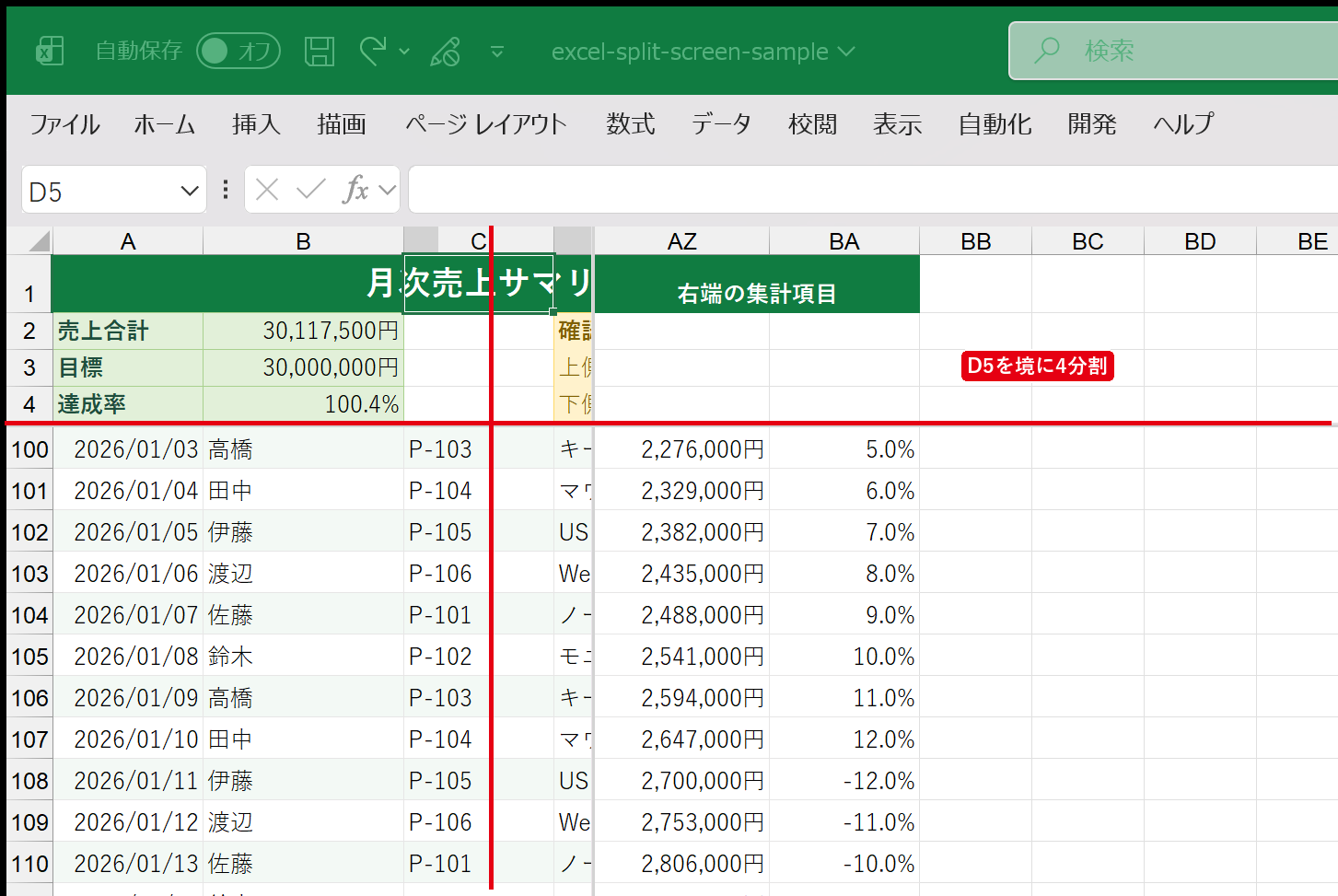Click the Enter checkmark formula icon
The height and width of the screenshot is (896, 1338).
pos(311,190)
